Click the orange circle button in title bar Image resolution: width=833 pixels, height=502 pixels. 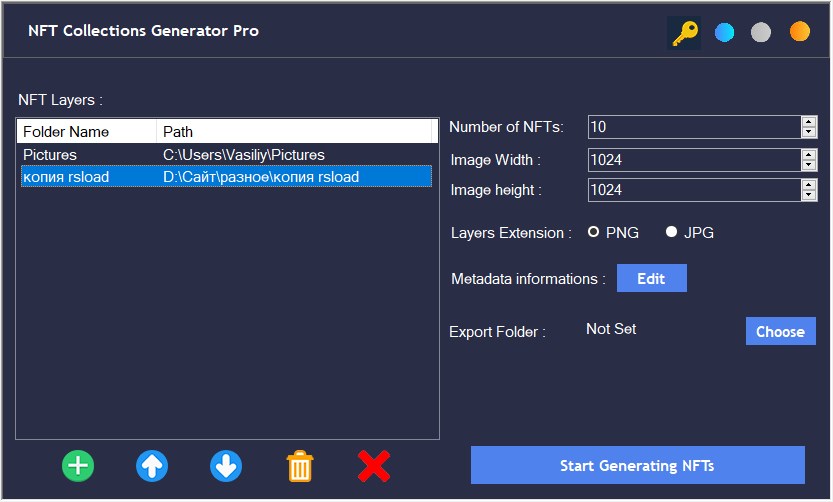800,31
